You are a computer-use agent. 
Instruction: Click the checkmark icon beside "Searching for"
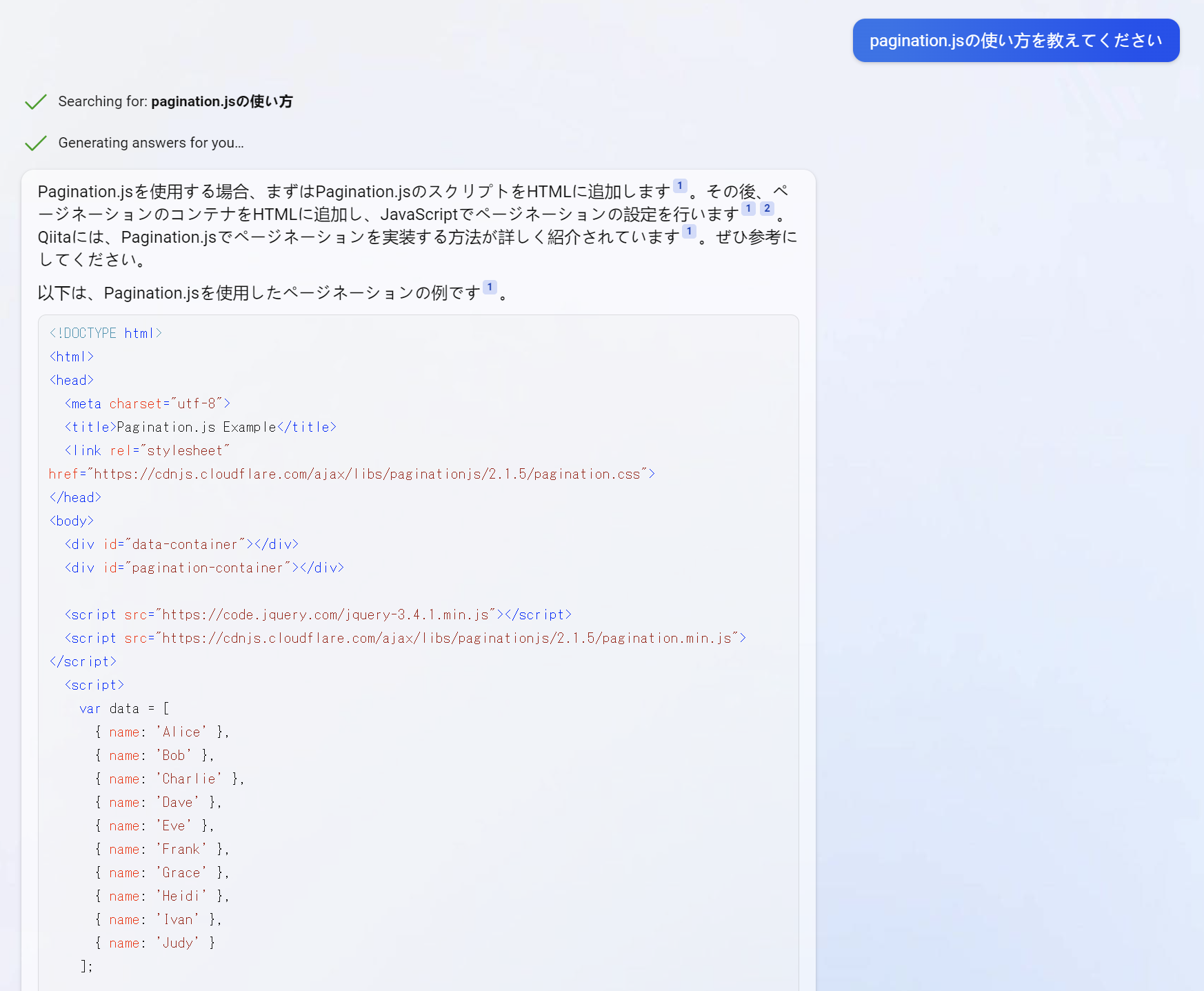(x=35, y=101)
